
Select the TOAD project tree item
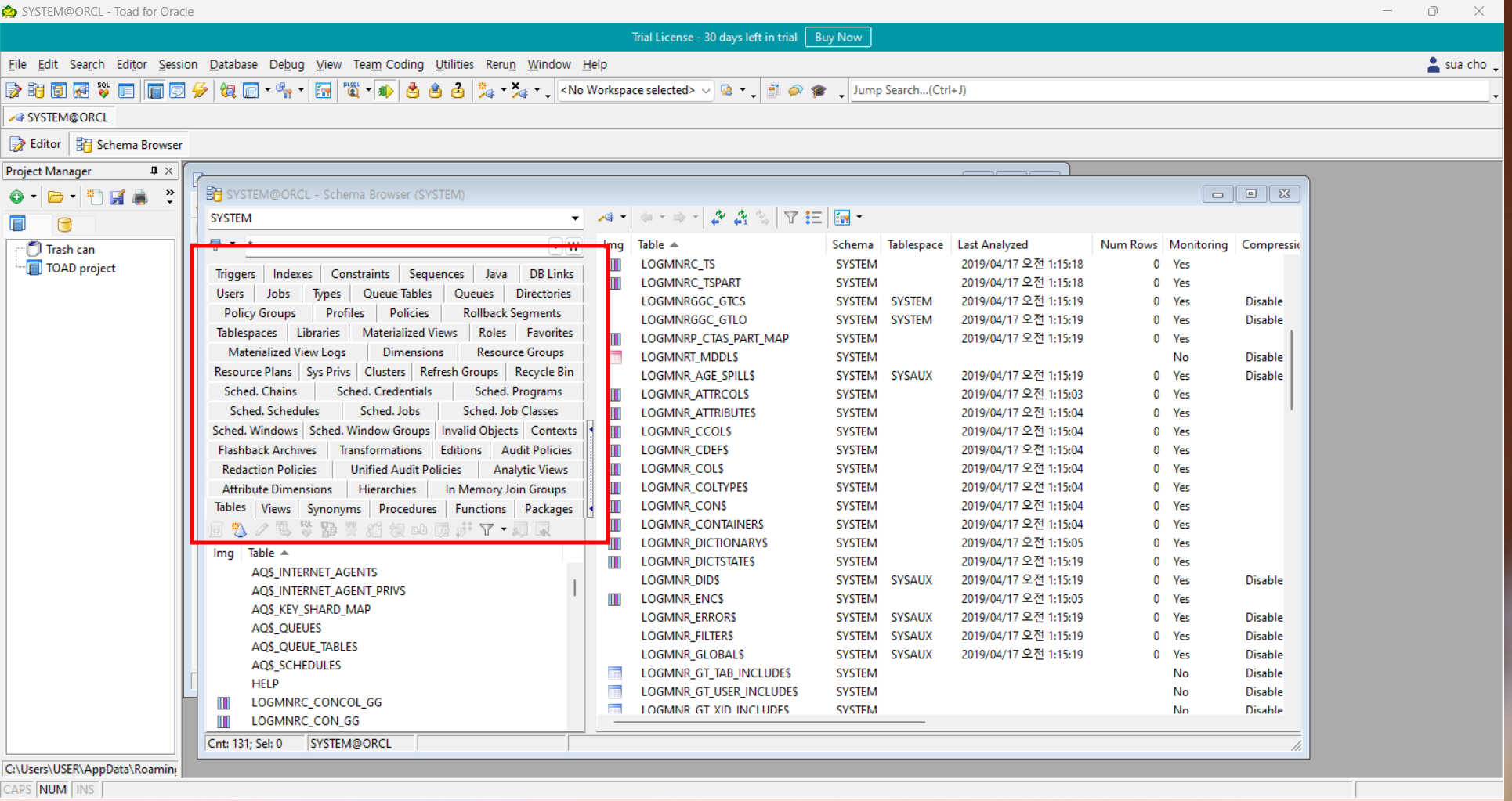[80, 269]
